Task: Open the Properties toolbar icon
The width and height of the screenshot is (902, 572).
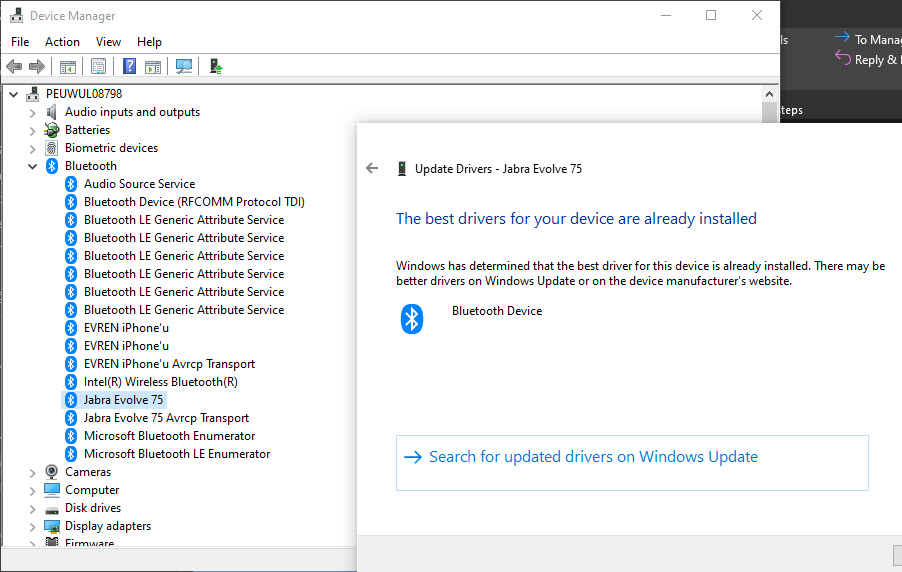Action: point(98,67)
